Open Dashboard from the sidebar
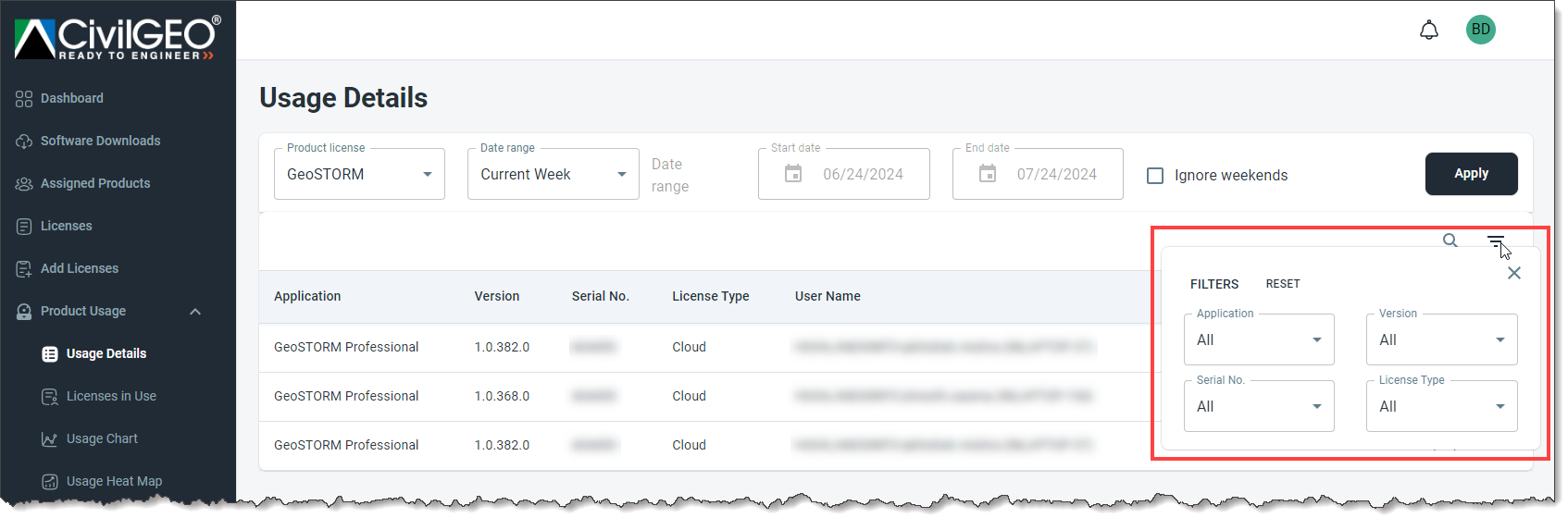This screenshot has height=518, width=1568. tap(71, 98)
